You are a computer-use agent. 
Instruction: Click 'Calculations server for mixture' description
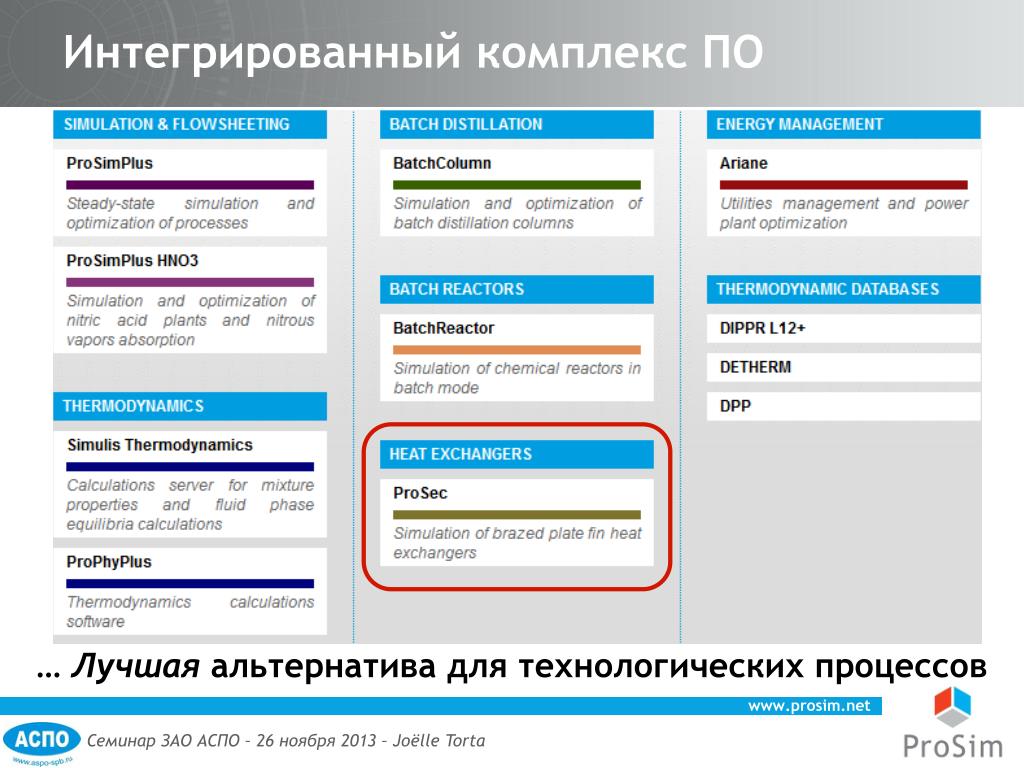[190, 485]
